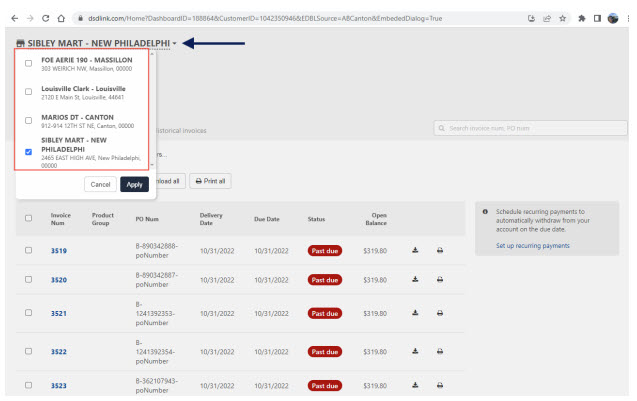Viewport: 637px width, 401px height.
Task: Download invoice 3520
Action: (x=415, y=280)
